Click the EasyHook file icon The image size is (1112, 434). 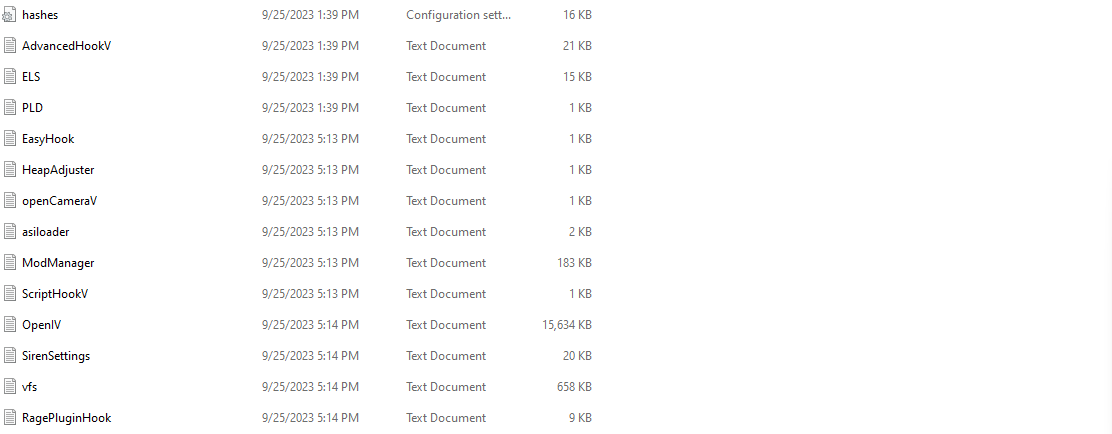pos(9,139)
